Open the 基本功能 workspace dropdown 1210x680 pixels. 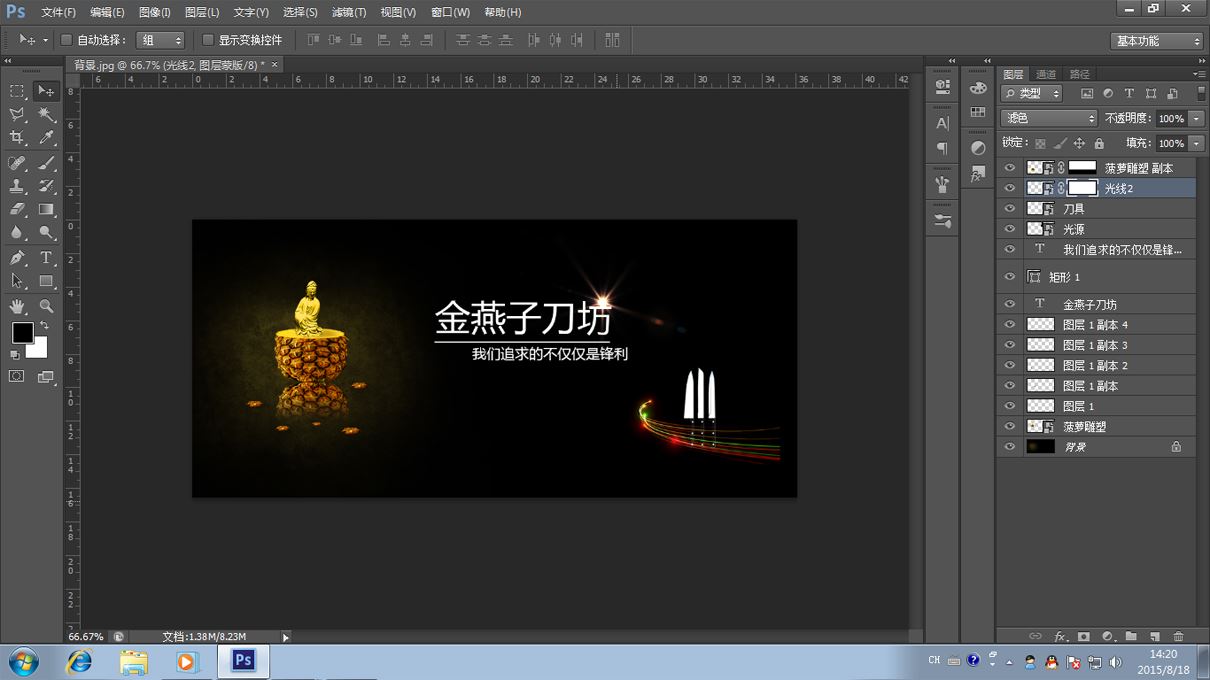pyautogui.click(x=1156, y=41)
